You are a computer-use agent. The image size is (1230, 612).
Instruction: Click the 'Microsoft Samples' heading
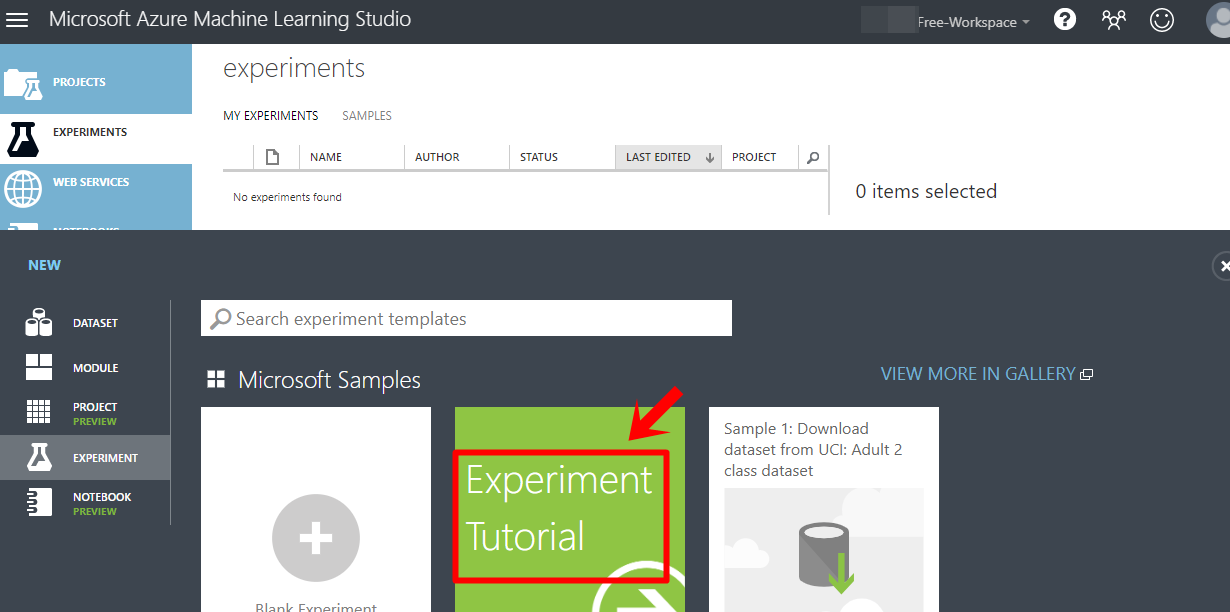329,380
